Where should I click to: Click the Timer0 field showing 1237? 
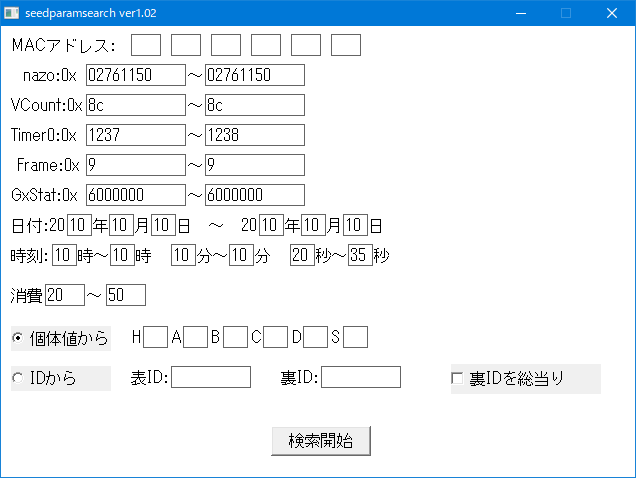[136, 135]
